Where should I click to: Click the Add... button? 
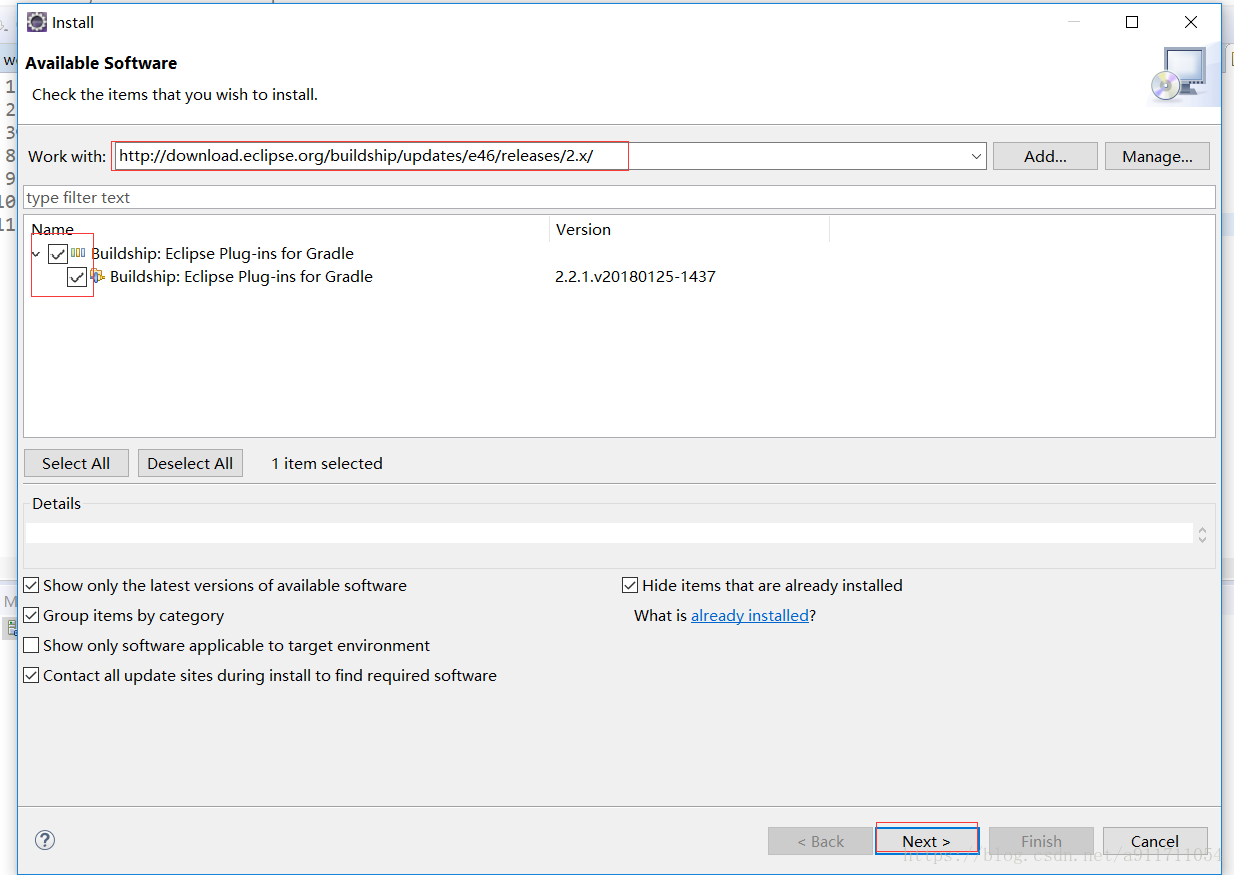(x=1045, y=156)
